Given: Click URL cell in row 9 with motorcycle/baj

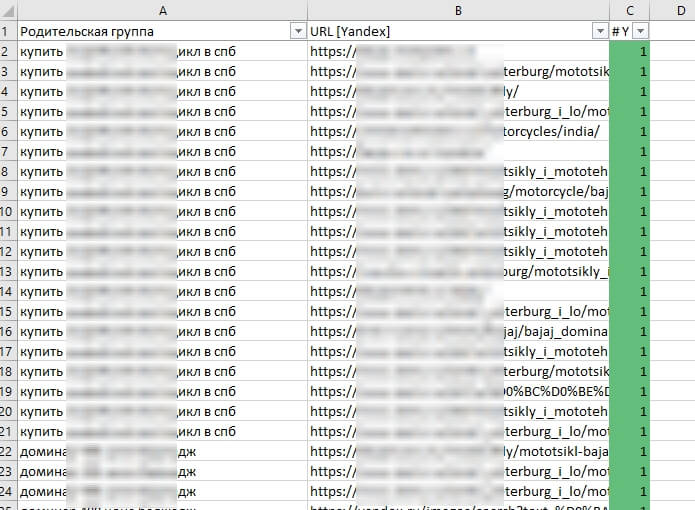Looking at the screenshot, I should [458, 191].
